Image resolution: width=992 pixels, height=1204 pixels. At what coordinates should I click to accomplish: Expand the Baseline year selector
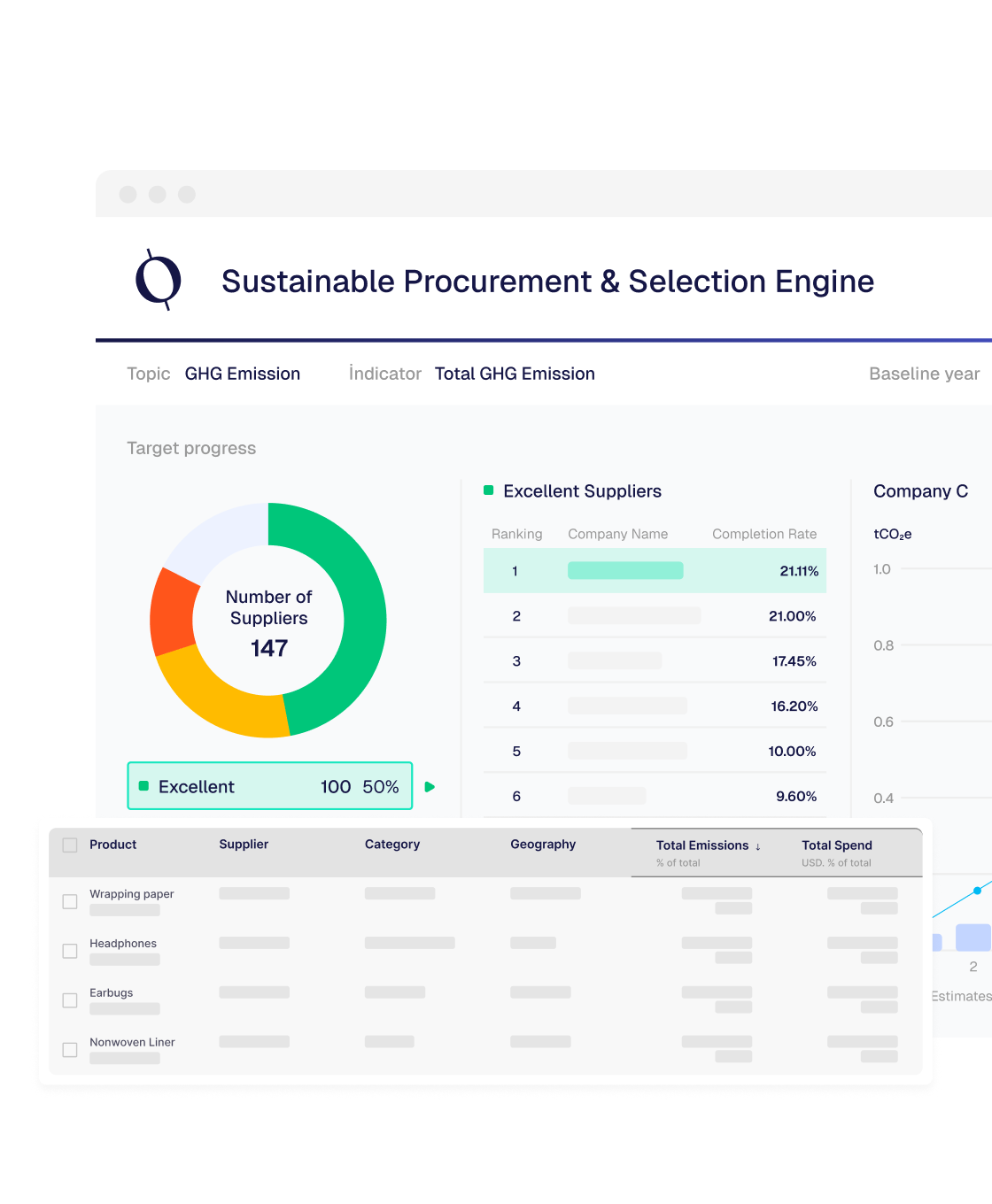point(924,374)
